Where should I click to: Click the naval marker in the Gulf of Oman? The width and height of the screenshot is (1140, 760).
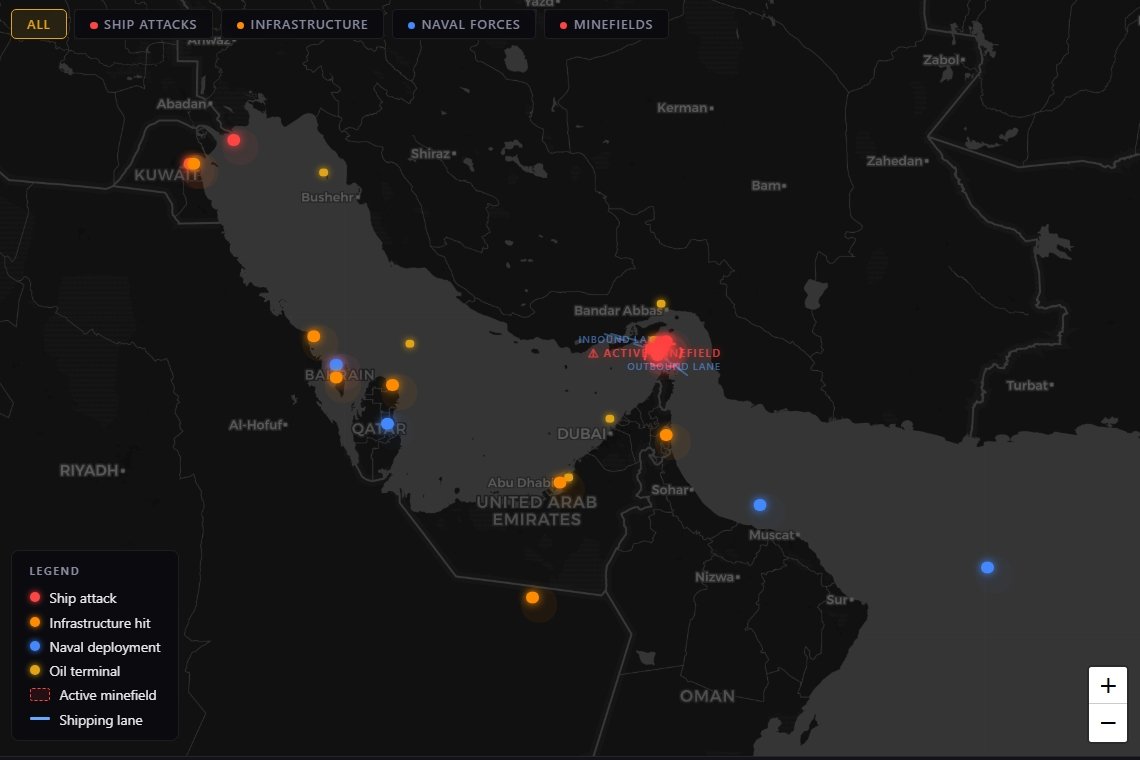tap(987, 567)
